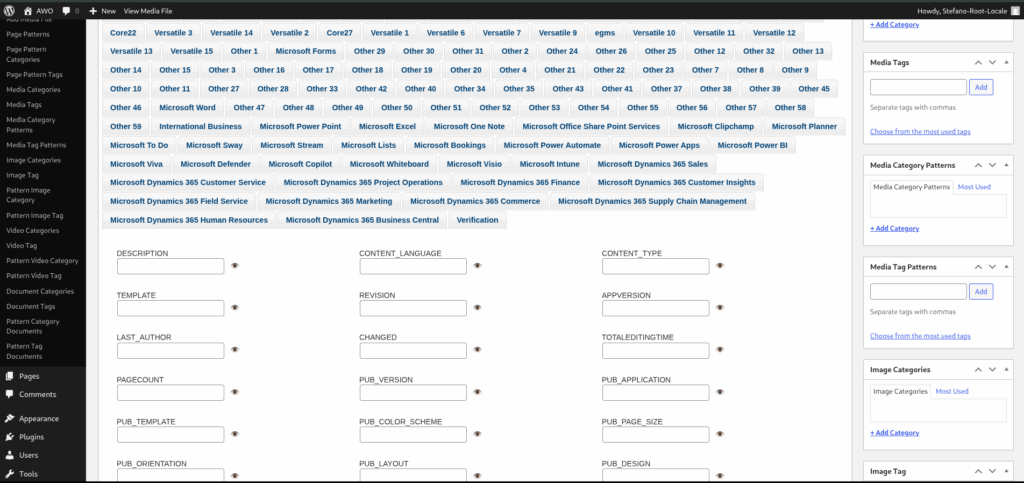
Task: Open View Media File in admin bar
Action: 148,11
